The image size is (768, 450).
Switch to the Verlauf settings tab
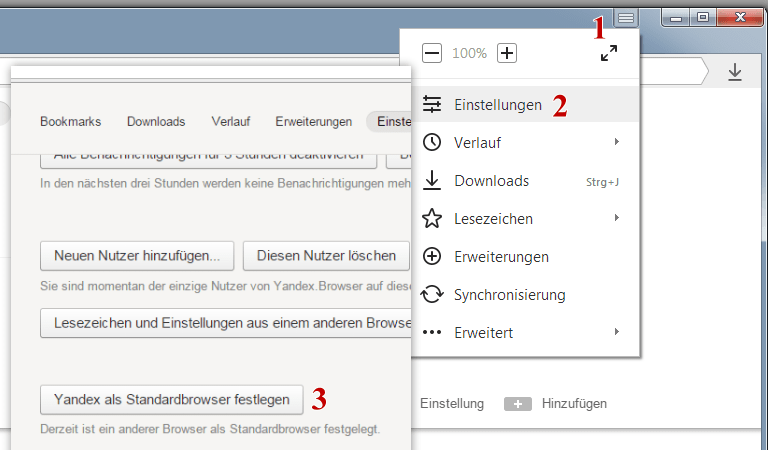coord(231,121)
